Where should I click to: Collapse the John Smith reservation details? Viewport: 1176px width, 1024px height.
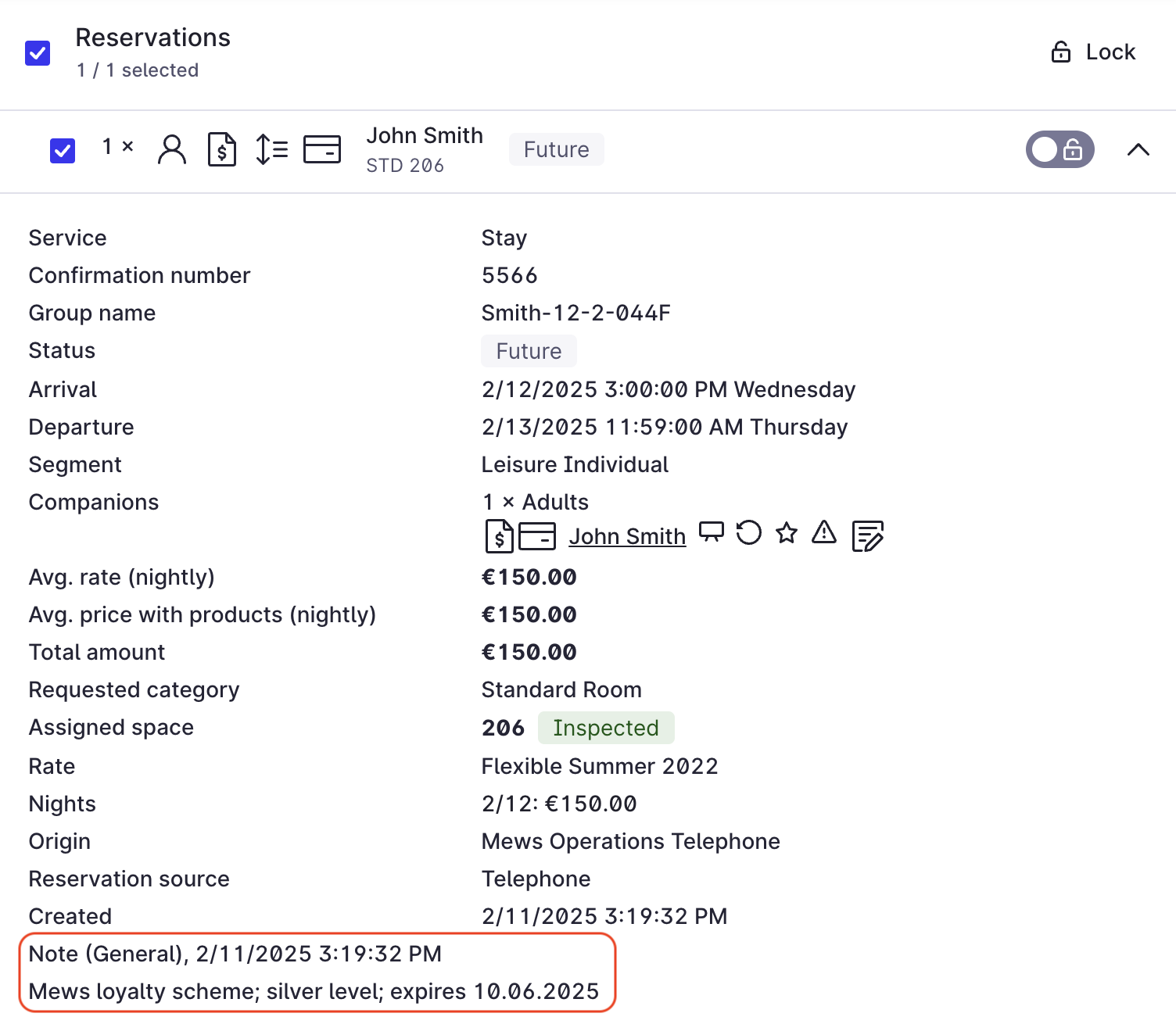click(x=1138, y=149)
